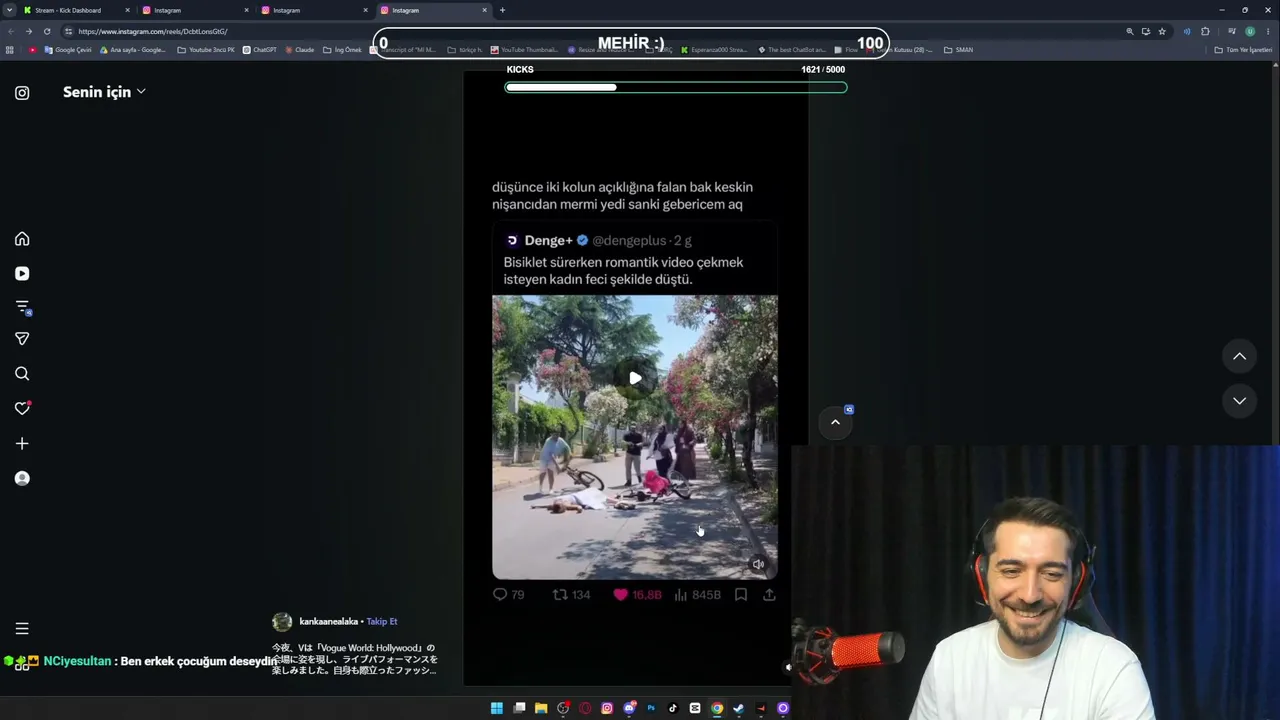Click the KICKS goal progress bar
This screenshot has height=720, width=1280.
pyautogui.click(x=676, y=87)
